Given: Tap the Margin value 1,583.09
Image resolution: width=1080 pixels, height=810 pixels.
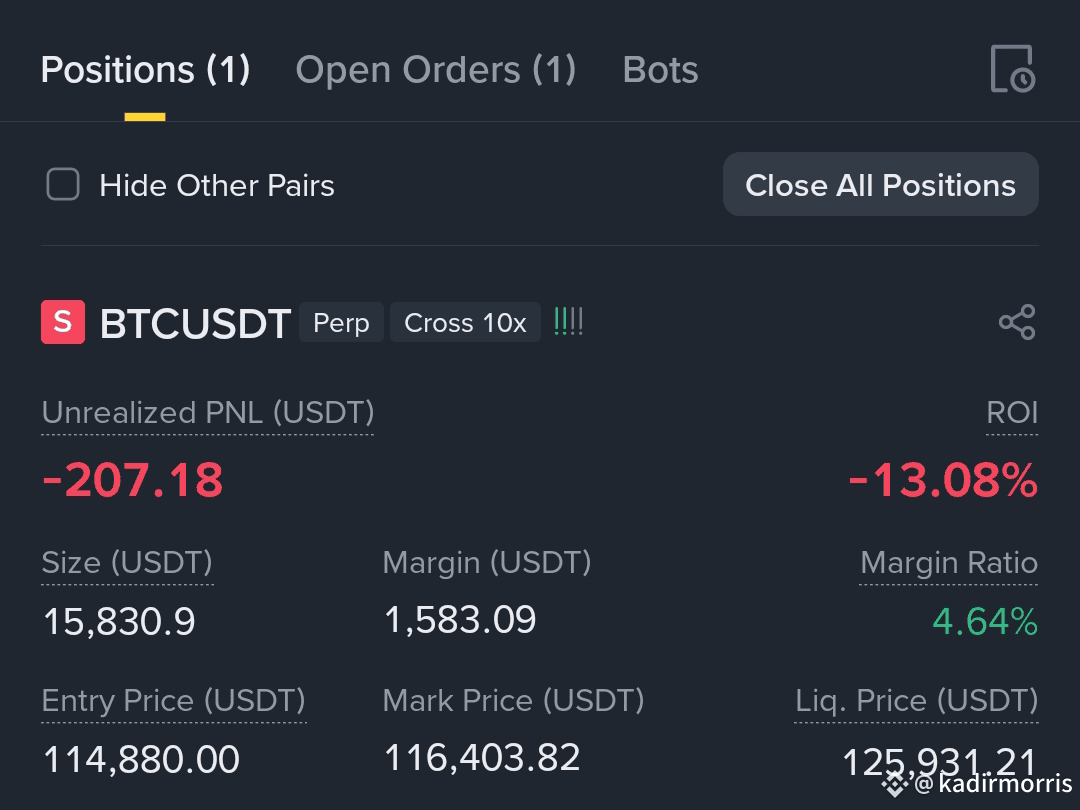Looking at the screenshot, I should (459, 620).
